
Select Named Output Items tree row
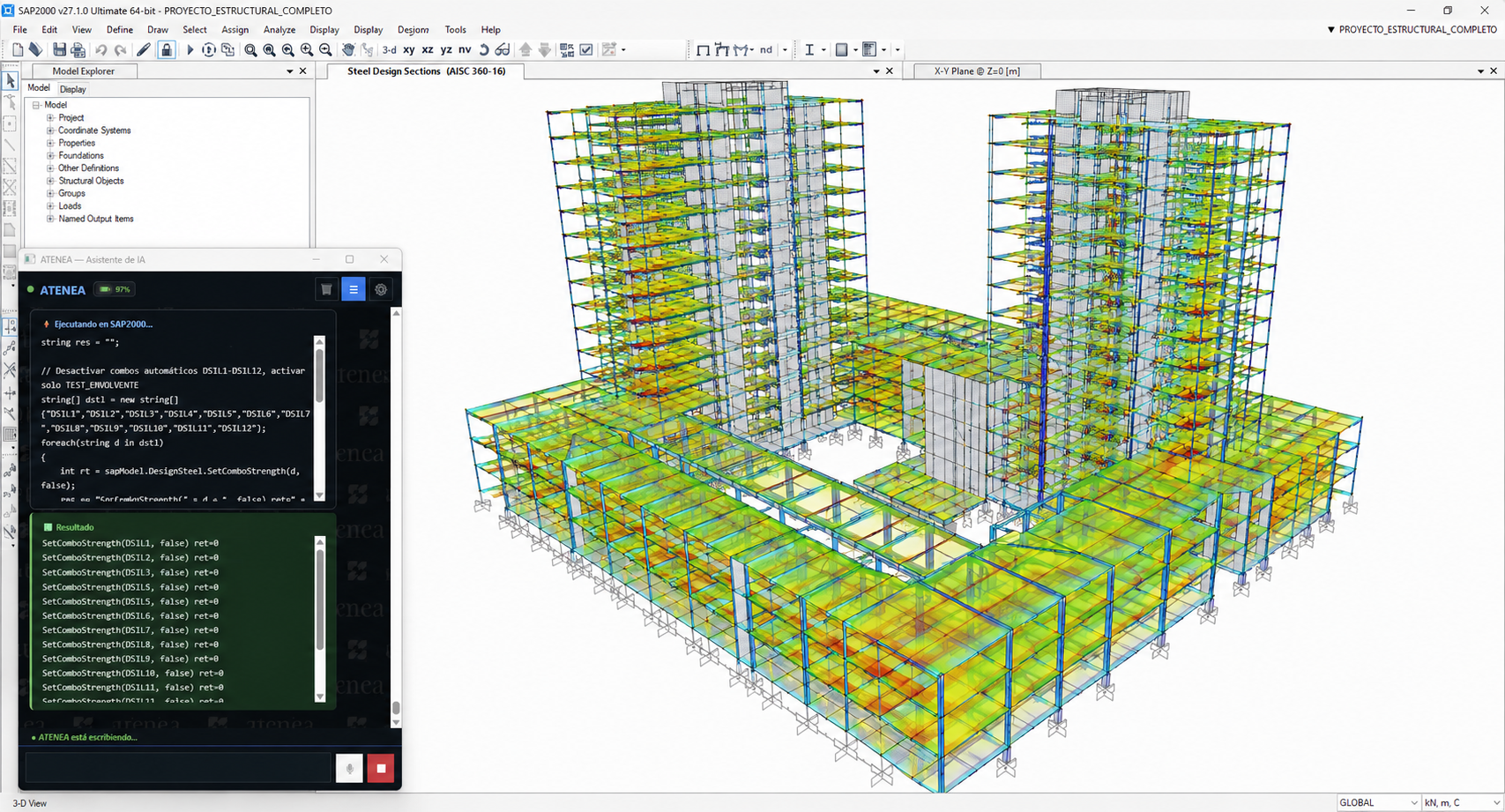(96, 220)
